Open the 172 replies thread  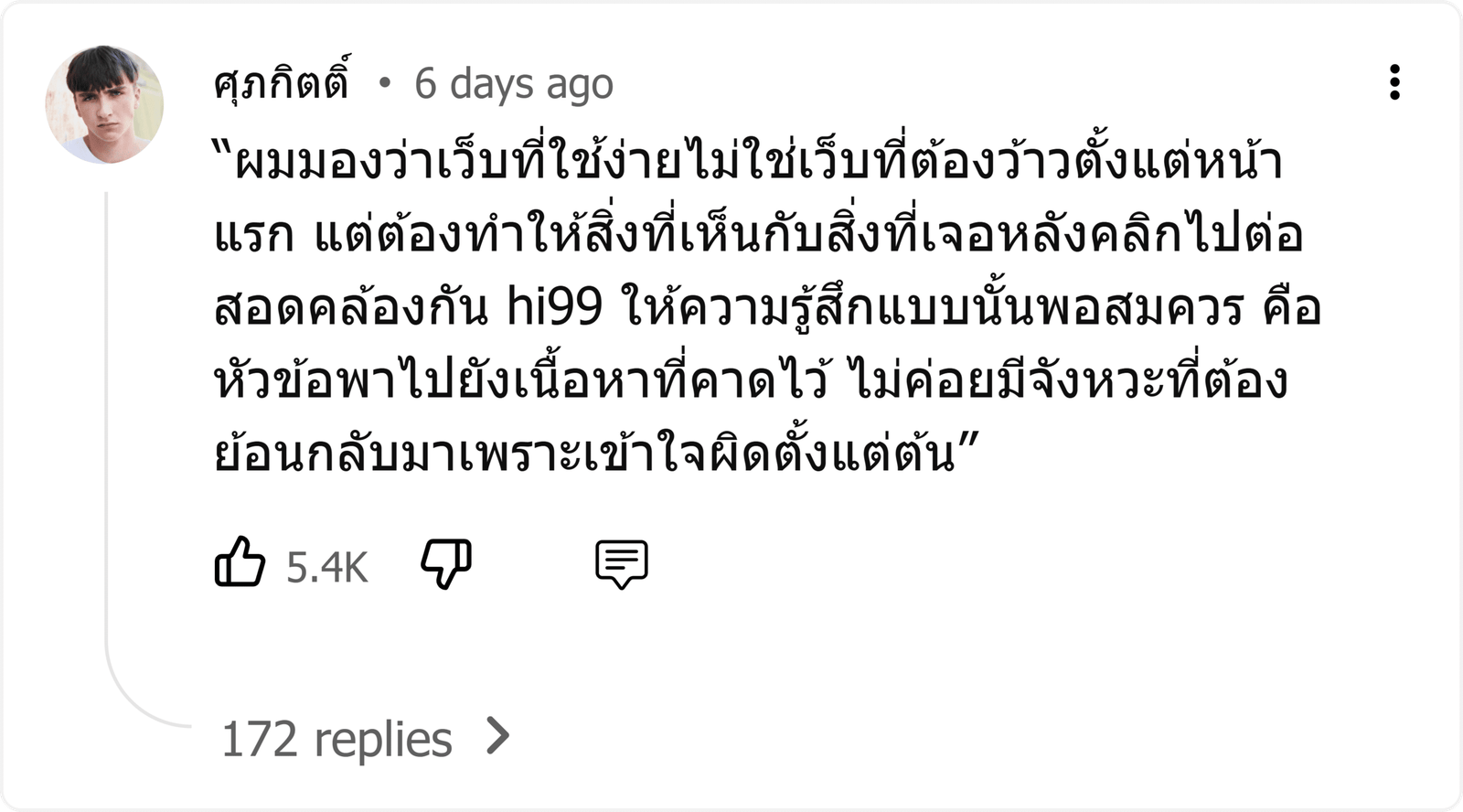click(366, 738)
